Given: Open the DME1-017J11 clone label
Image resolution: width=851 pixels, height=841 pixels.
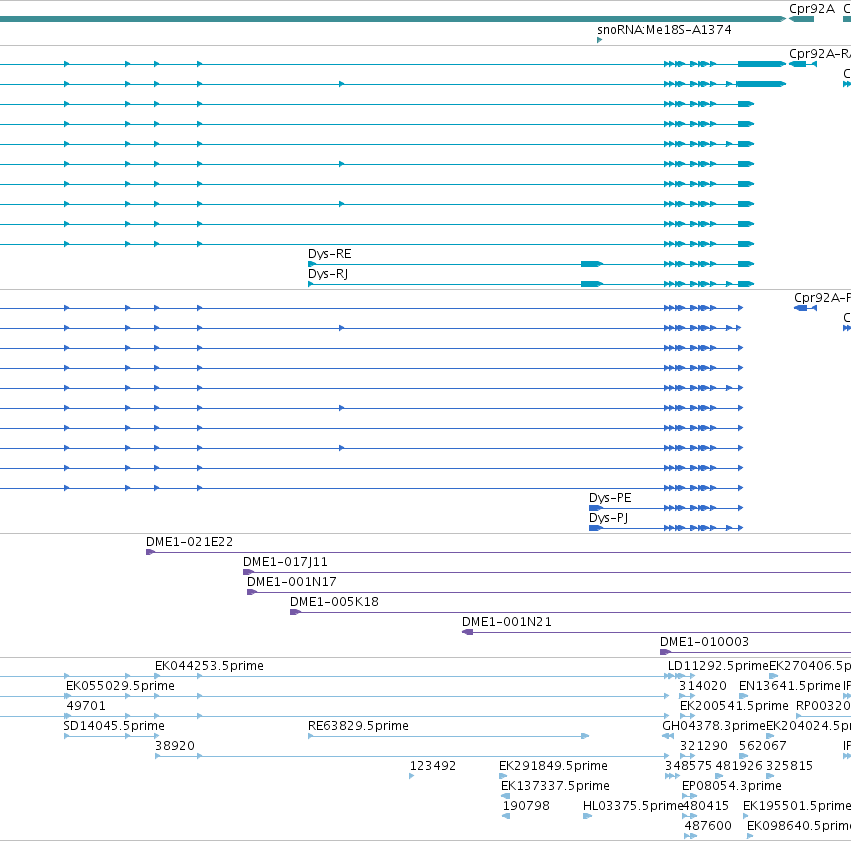Looking at the screenshot, I should (x=285, y=562).
